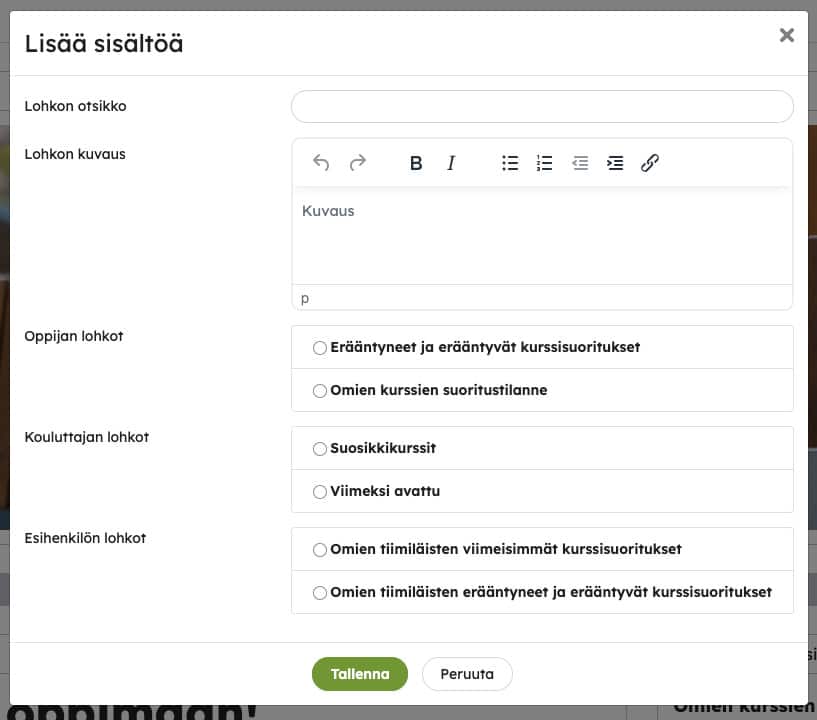This screenshot has height=720, width=817.
Task: Select Omien tiimiläisten viimeisimmät kurssisuoritukset
Action: pos(319,550)
